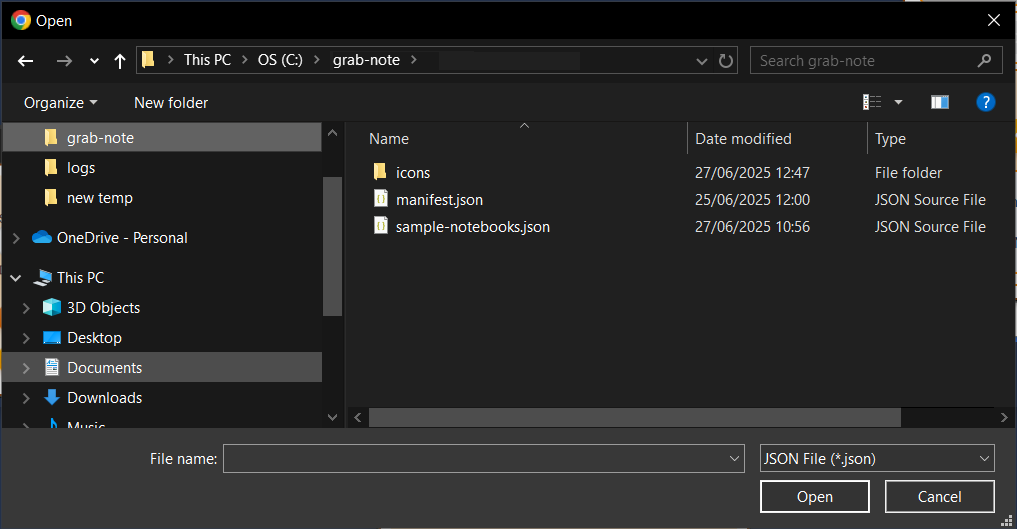The width and height of the screenshot is (1017, 529).
Task: Click the File name input field
Action: 476,458
